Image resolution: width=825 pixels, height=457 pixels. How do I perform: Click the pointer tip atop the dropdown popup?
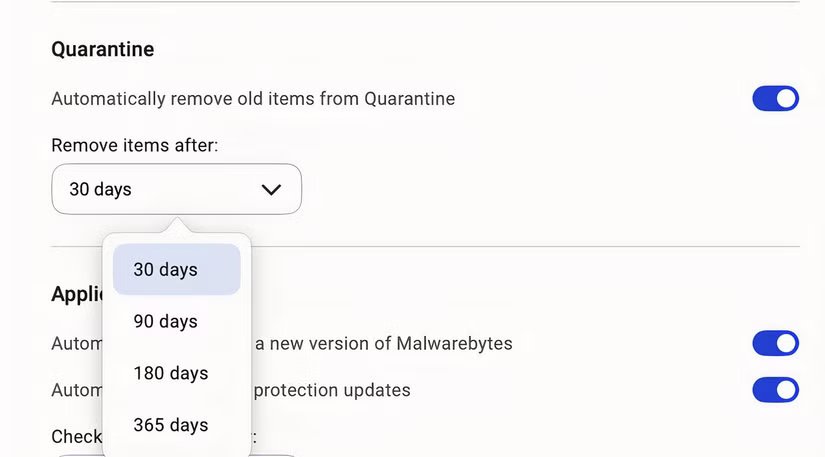click(177, 225)
